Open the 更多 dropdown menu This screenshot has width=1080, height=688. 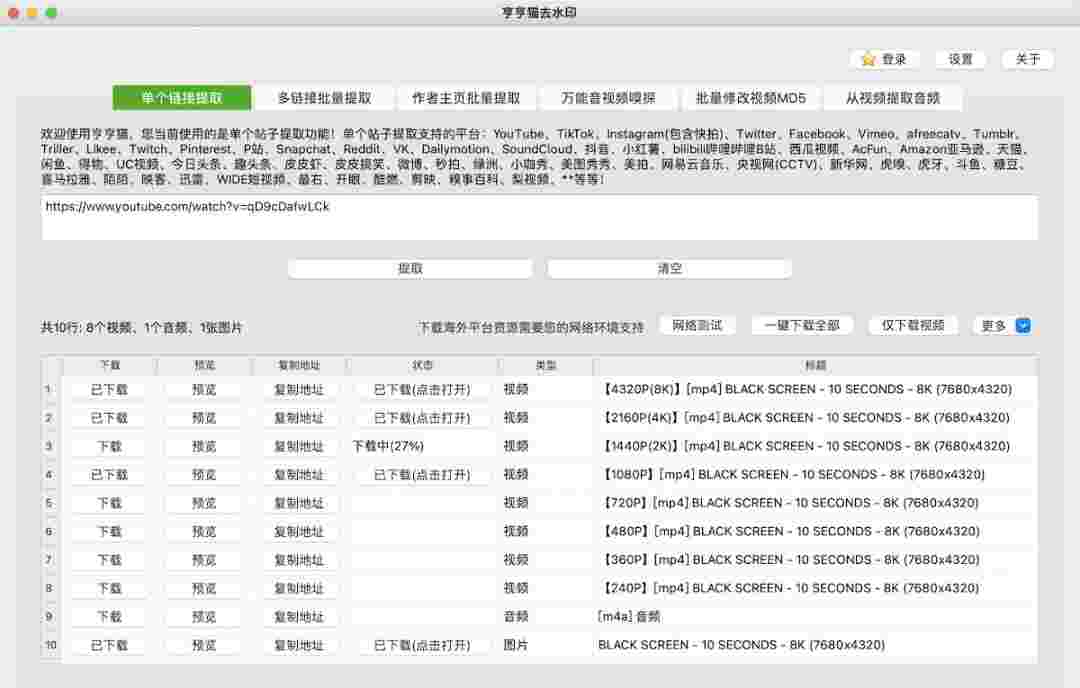[1002, 326]
